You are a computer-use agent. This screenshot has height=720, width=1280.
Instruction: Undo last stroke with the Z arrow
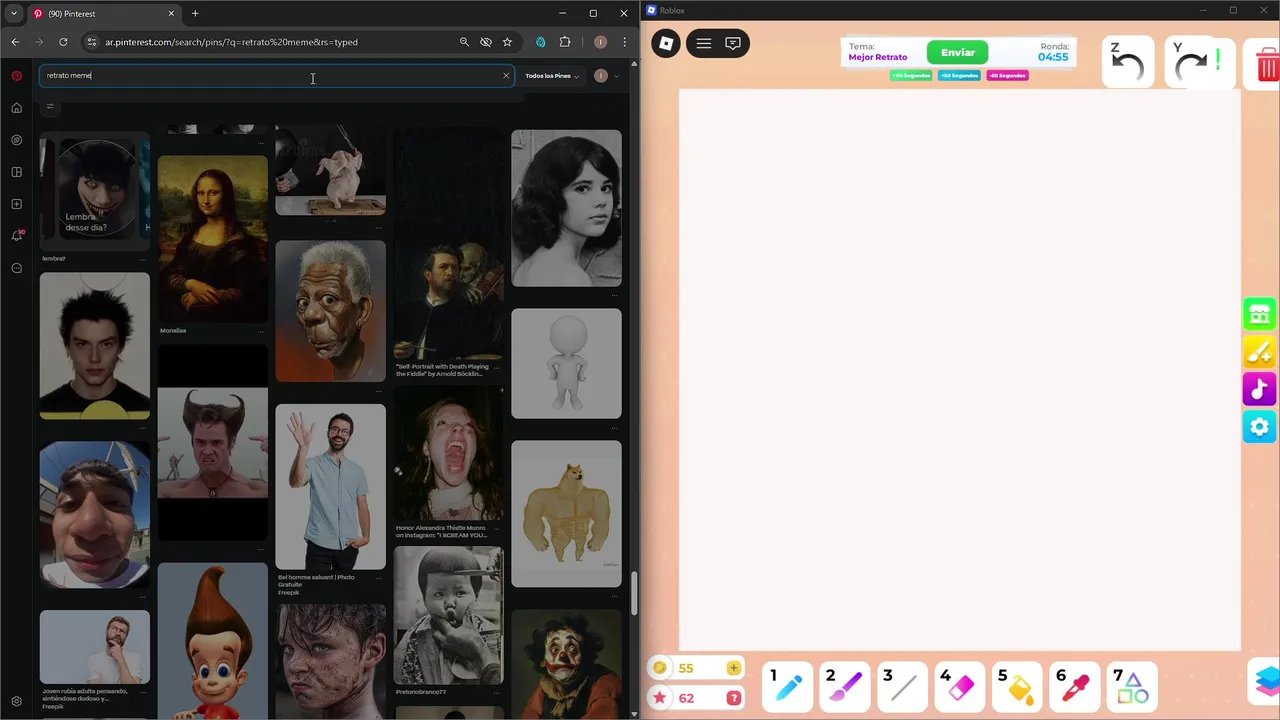tap(1128, 62)
